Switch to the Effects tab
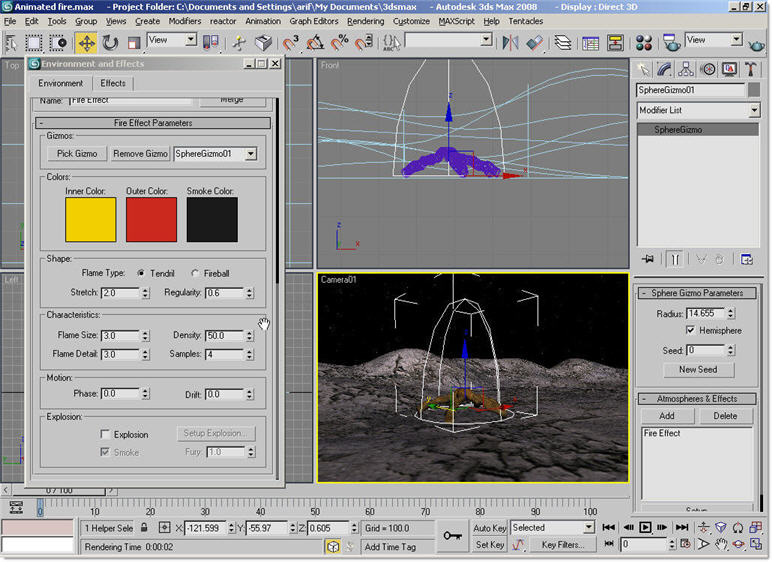The width and height of the screenshot is (772, 562). pos(113,83)
